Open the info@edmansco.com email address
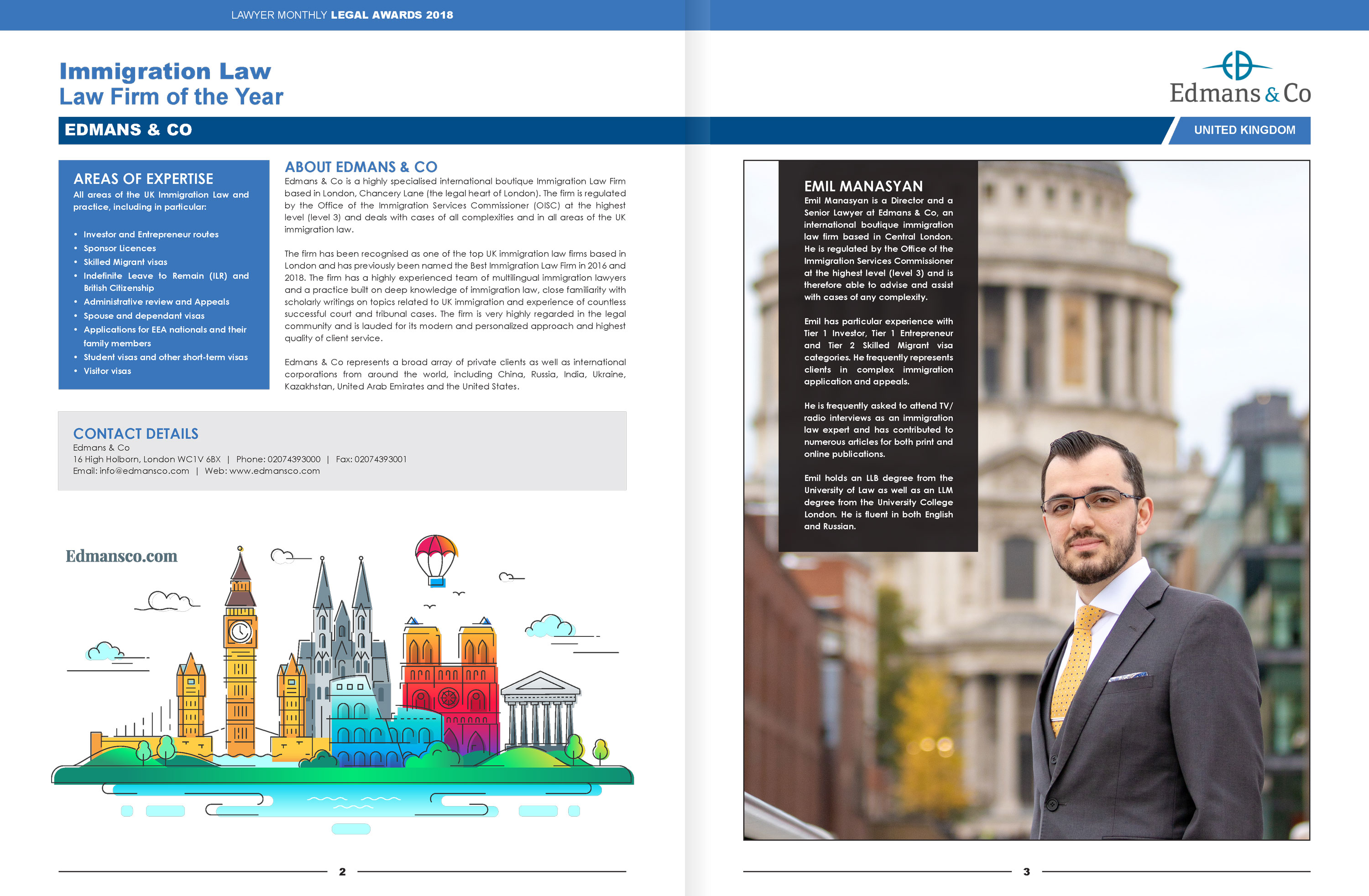1369x896 pixels. pos(144,471)
